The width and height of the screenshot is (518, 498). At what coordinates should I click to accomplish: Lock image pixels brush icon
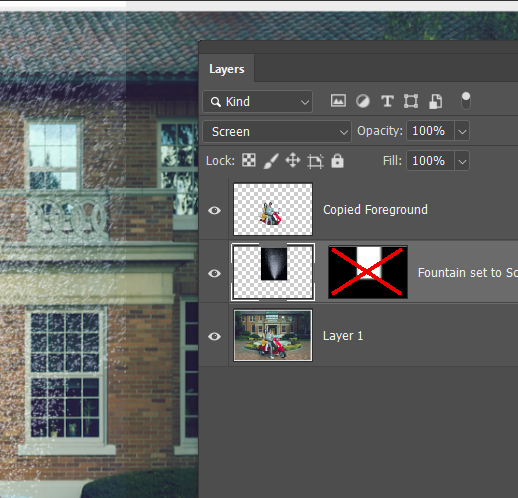[x=271, y=161]
